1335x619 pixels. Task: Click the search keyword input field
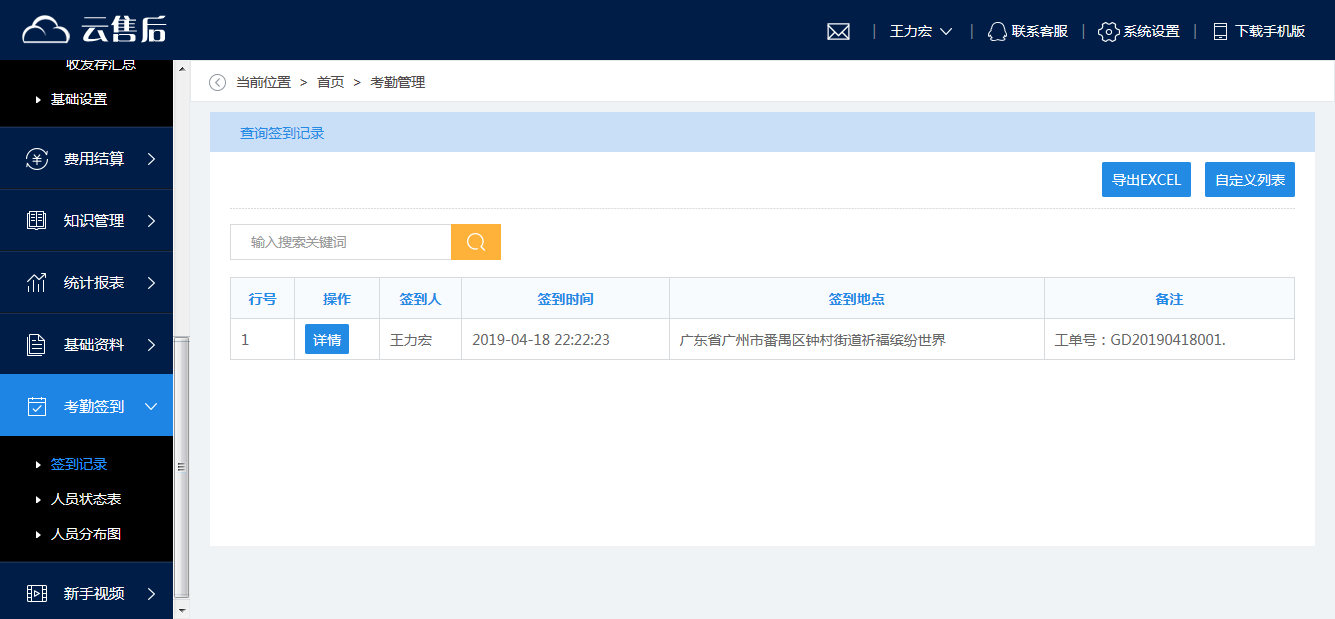340,242
